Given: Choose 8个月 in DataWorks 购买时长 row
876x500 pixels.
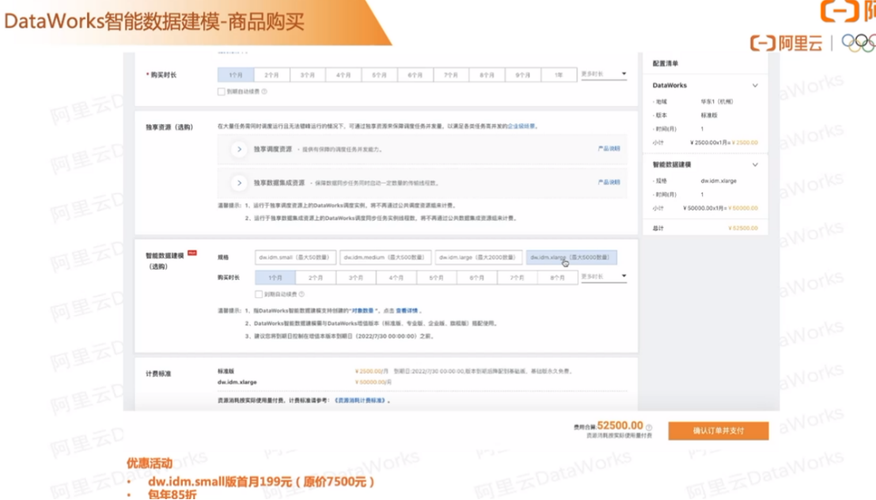Looking at the screenshot, I should 487,75.
